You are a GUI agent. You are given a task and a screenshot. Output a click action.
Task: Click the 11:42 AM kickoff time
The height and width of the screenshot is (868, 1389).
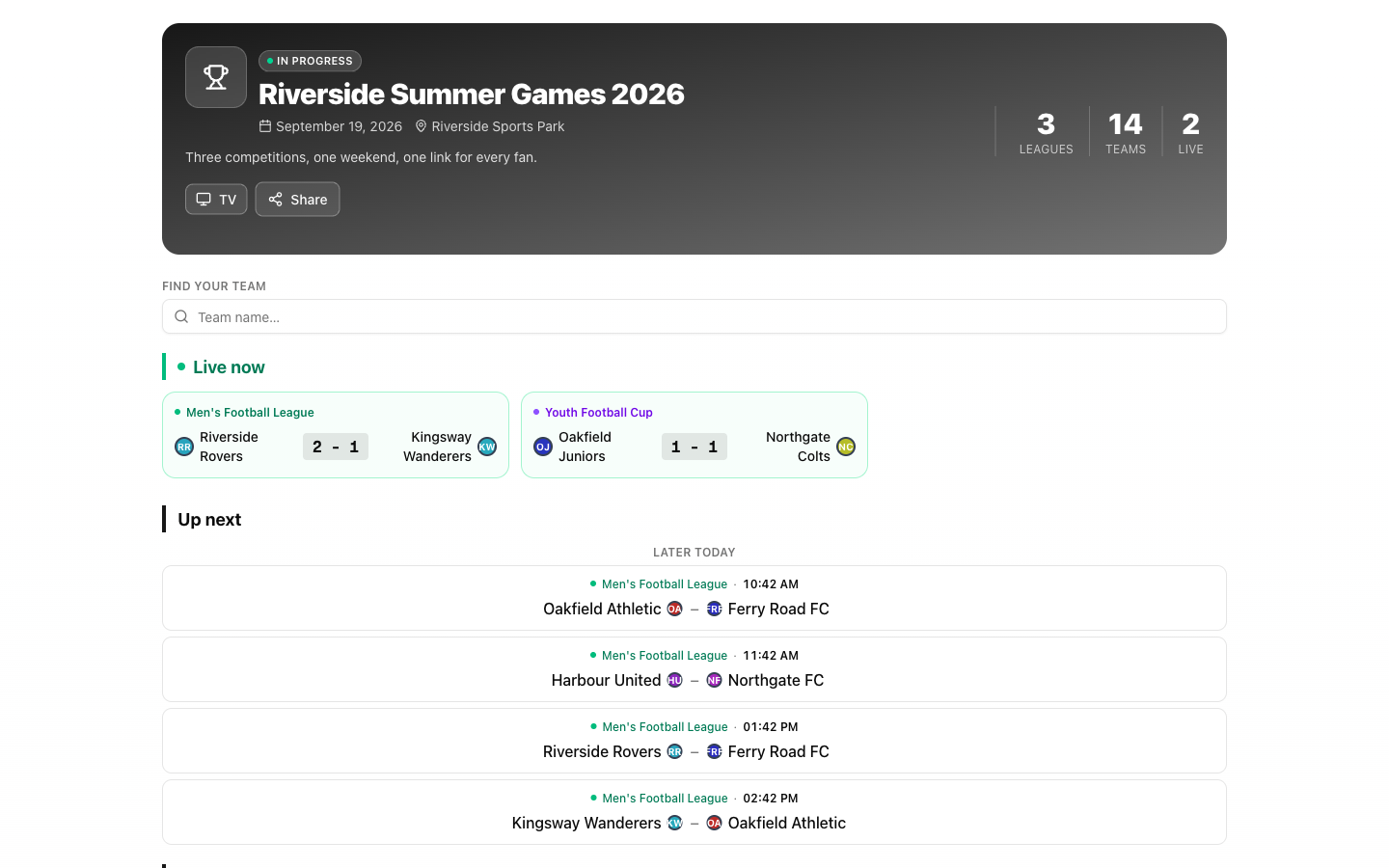[x=771, y=656]
